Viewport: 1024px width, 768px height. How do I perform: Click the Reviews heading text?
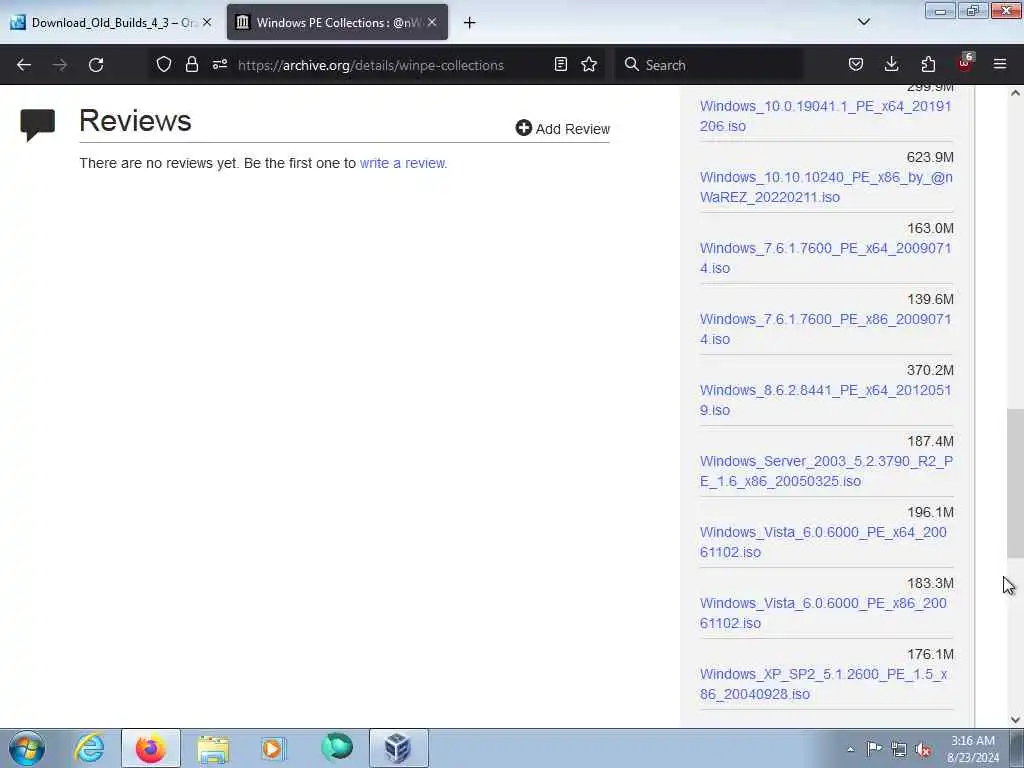pos(135,121)
